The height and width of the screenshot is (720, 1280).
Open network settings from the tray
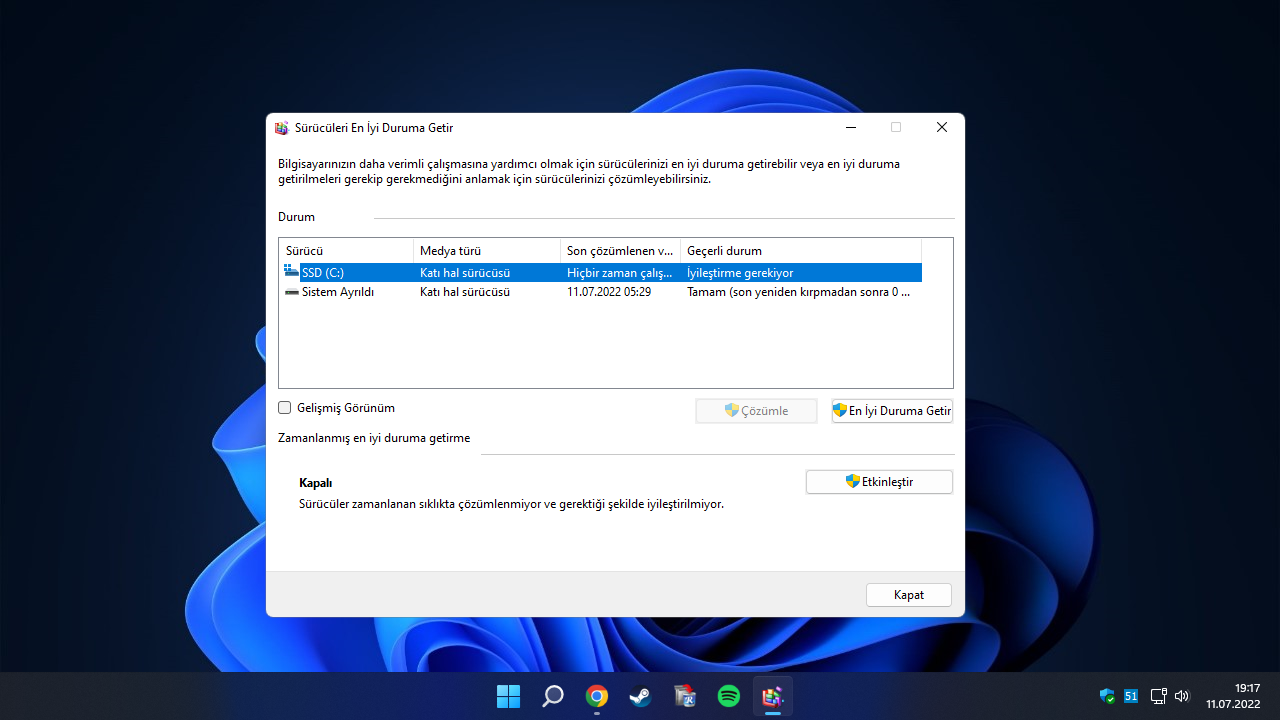click(1158, 696)
